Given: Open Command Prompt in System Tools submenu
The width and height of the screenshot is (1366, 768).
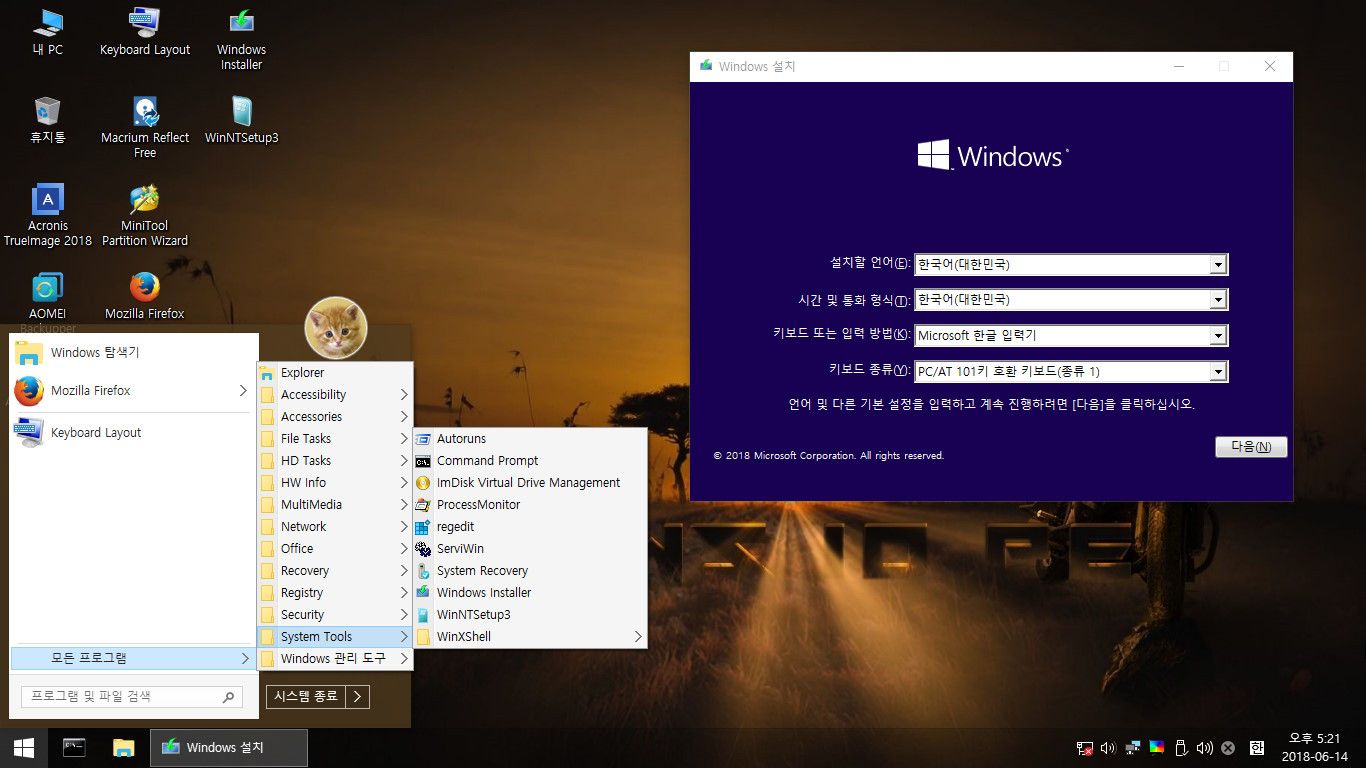Looking at the screenshot, I should click(530, 460).
